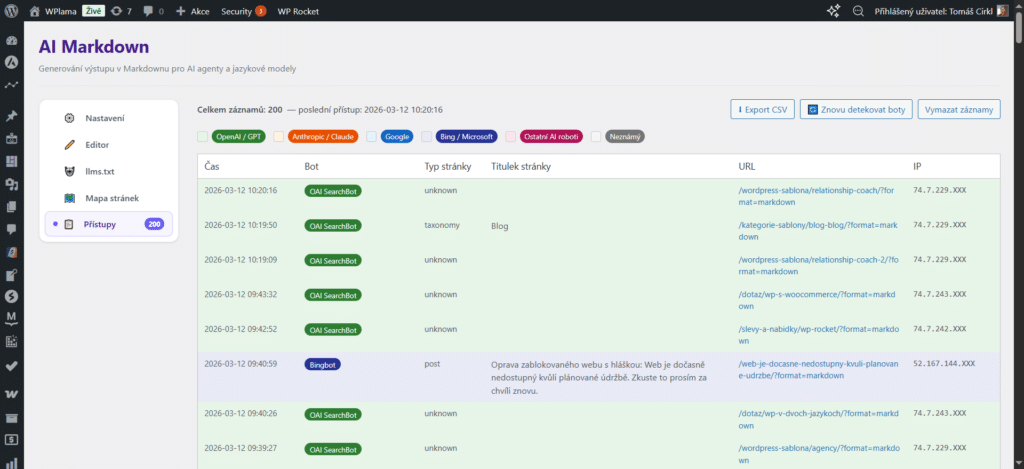Toggle the Anthropic / Claude filter checkbox
This screenshot has width=1024, height=469.
pos(278,137)
